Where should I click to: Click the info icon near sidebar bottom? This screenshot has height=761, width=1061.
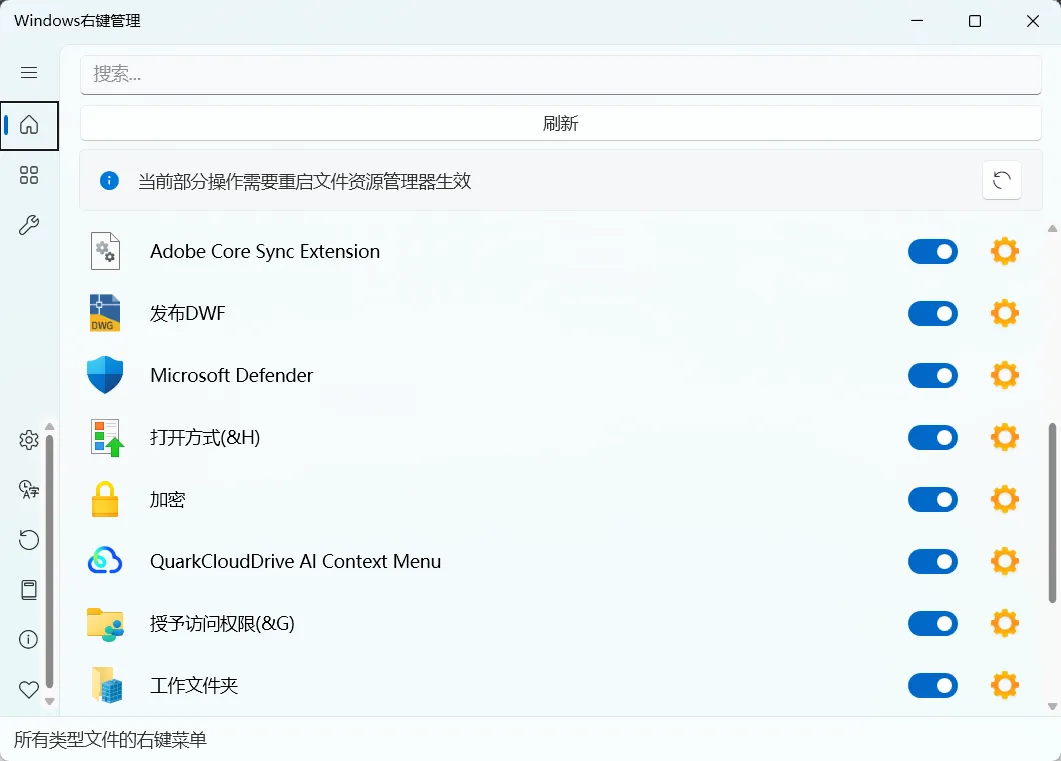click(x=29, y=639)
